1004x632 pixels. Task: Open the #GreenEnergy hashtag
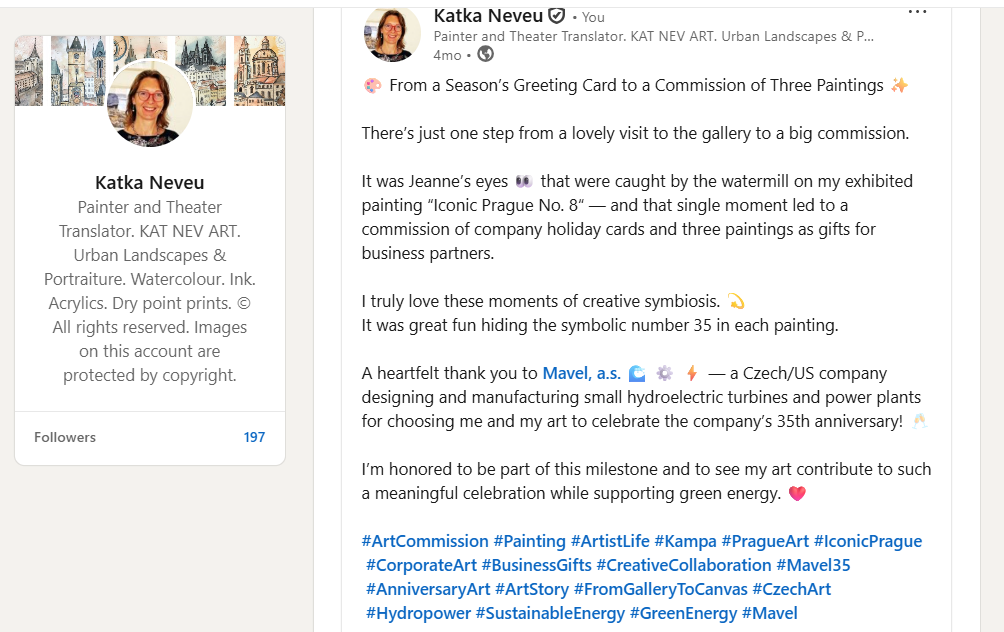click(683, 613)
